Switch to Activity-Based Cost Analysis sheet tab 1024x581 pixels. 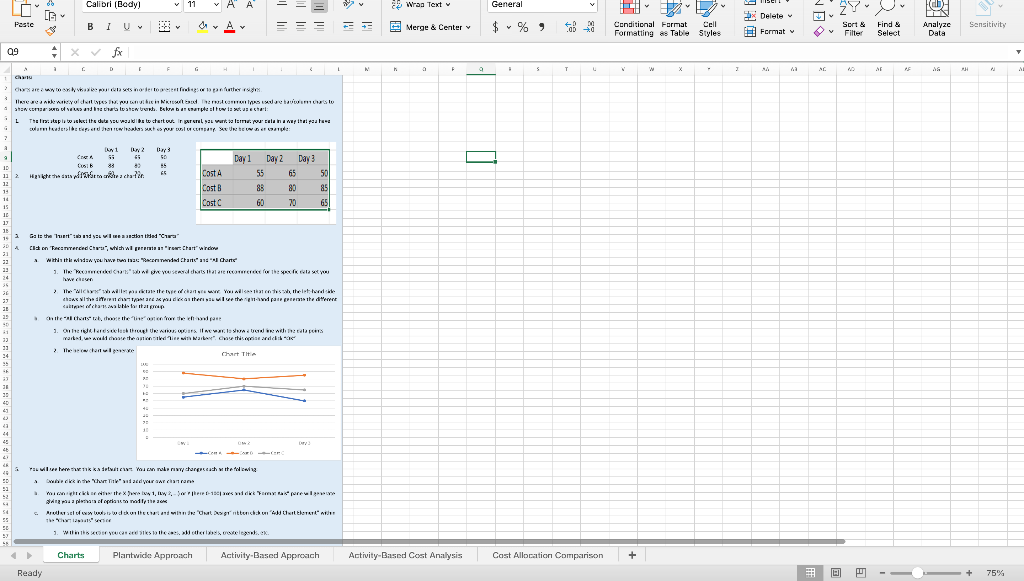(x=405, y=556)
